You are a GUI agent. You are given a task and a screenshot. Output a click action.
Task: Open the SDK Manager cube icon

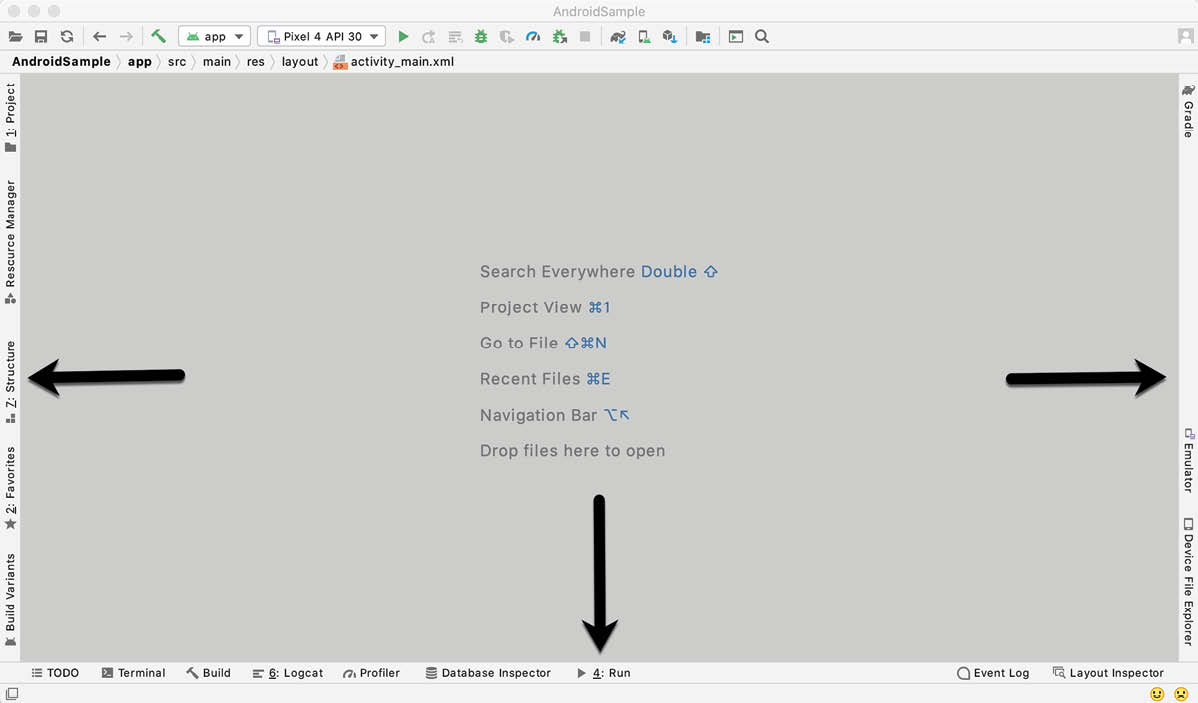tap(670, 37)
